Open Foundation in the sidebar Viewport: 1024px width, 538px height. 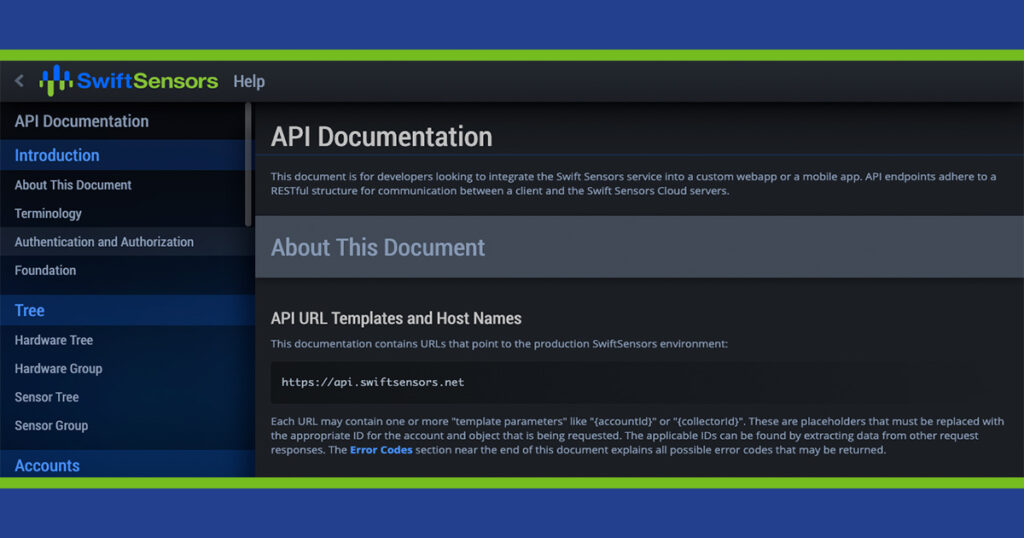[45, 270]
